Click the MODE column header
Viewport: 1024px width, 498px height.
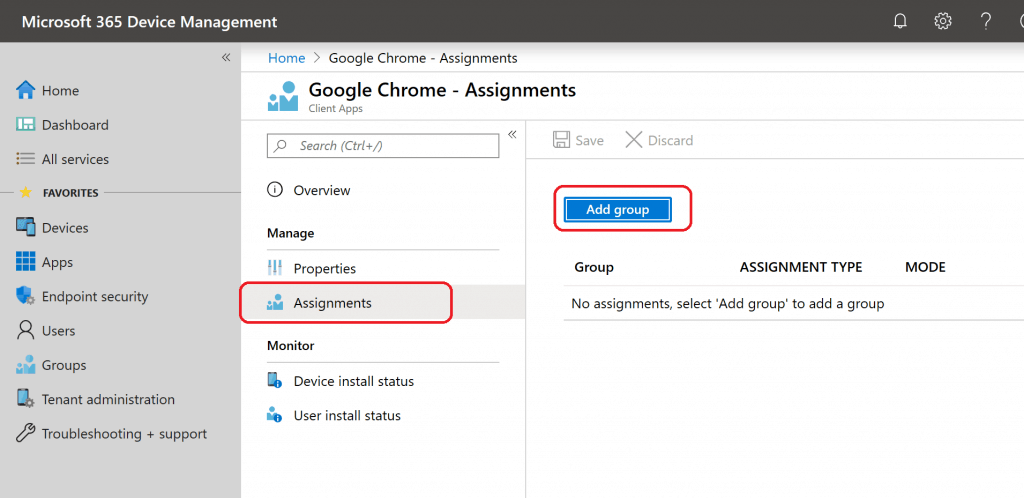point(925,267)
